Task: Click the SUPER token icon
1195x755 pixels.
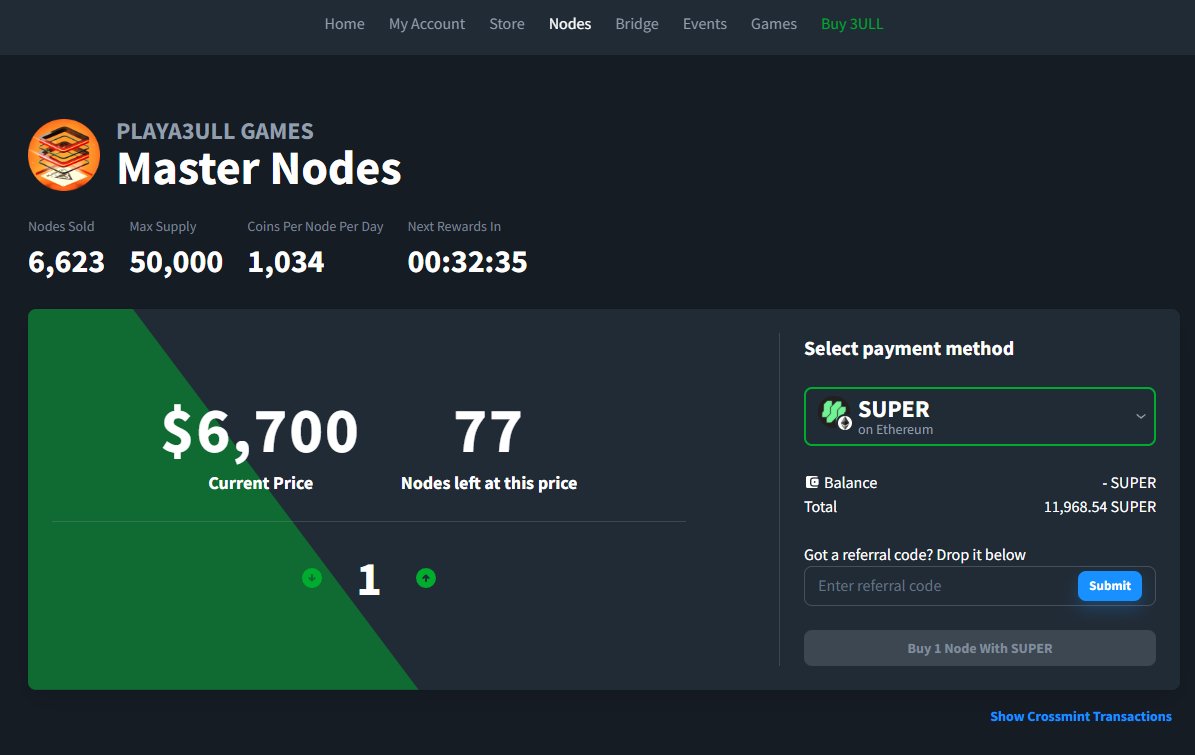Action: pos(835,415)
